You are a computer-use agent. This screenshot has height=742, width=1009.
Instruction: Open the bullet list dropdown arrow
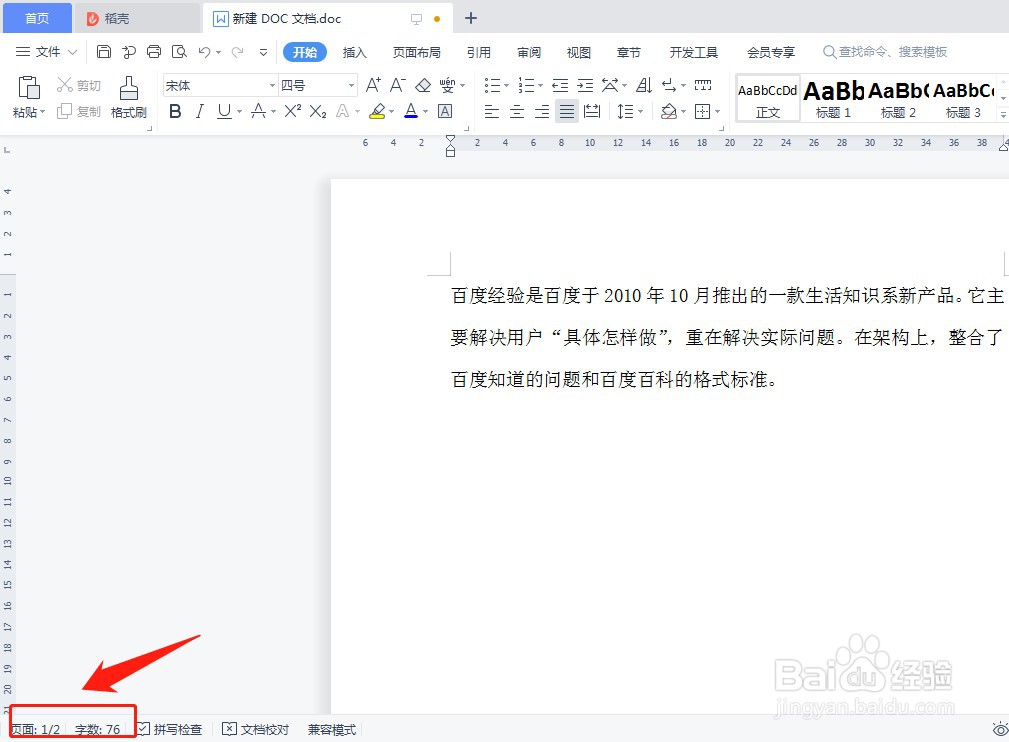click(x=506, y=86)
